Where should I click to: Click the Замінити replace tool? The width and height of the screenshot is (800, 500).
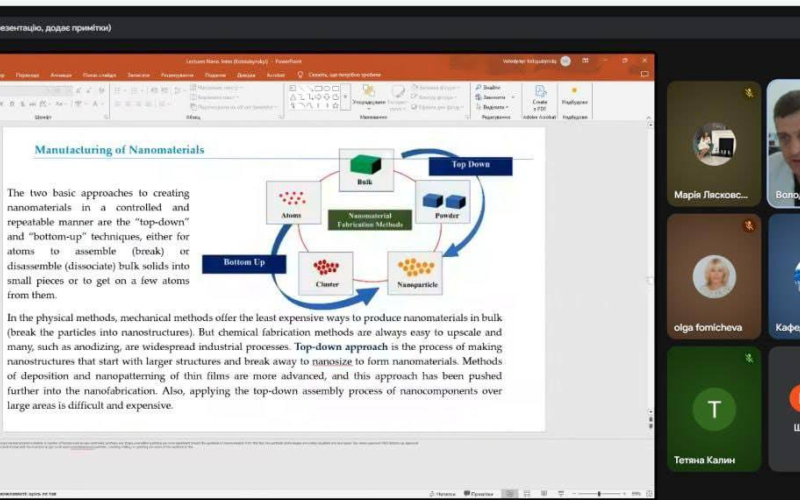tap(490, 97)
